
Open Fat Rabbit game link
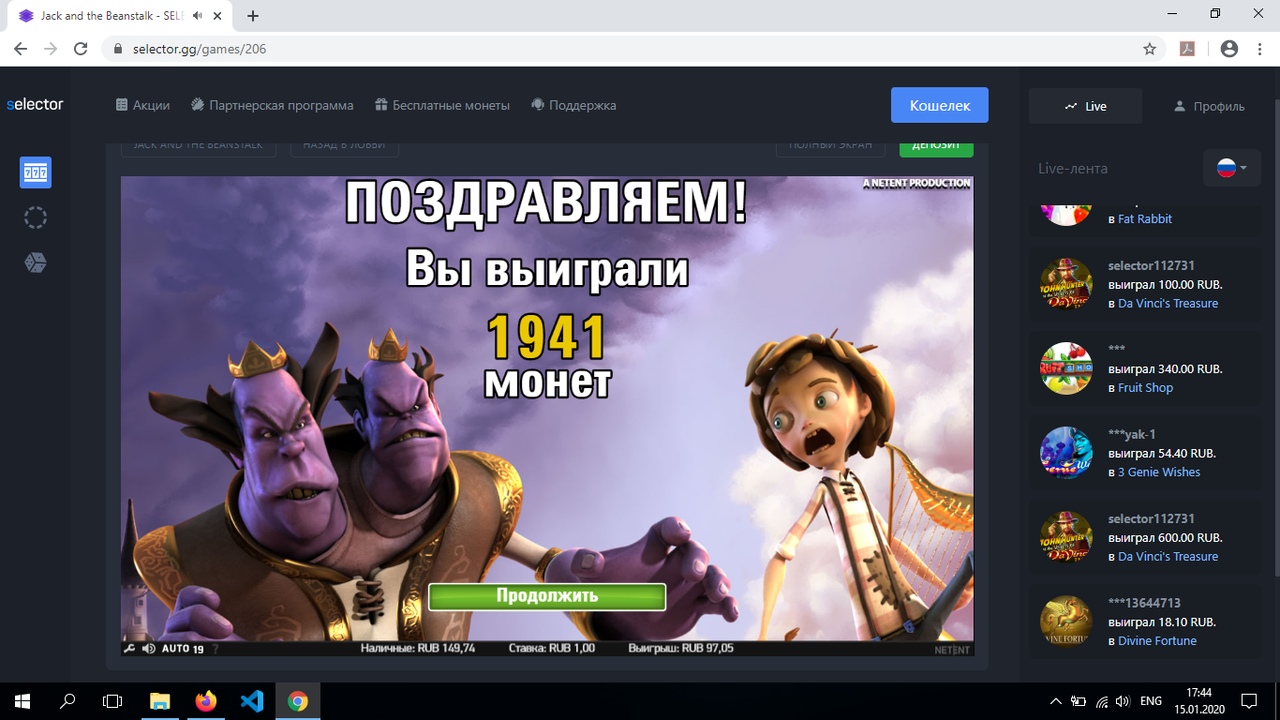click(x=1145, y=219)
